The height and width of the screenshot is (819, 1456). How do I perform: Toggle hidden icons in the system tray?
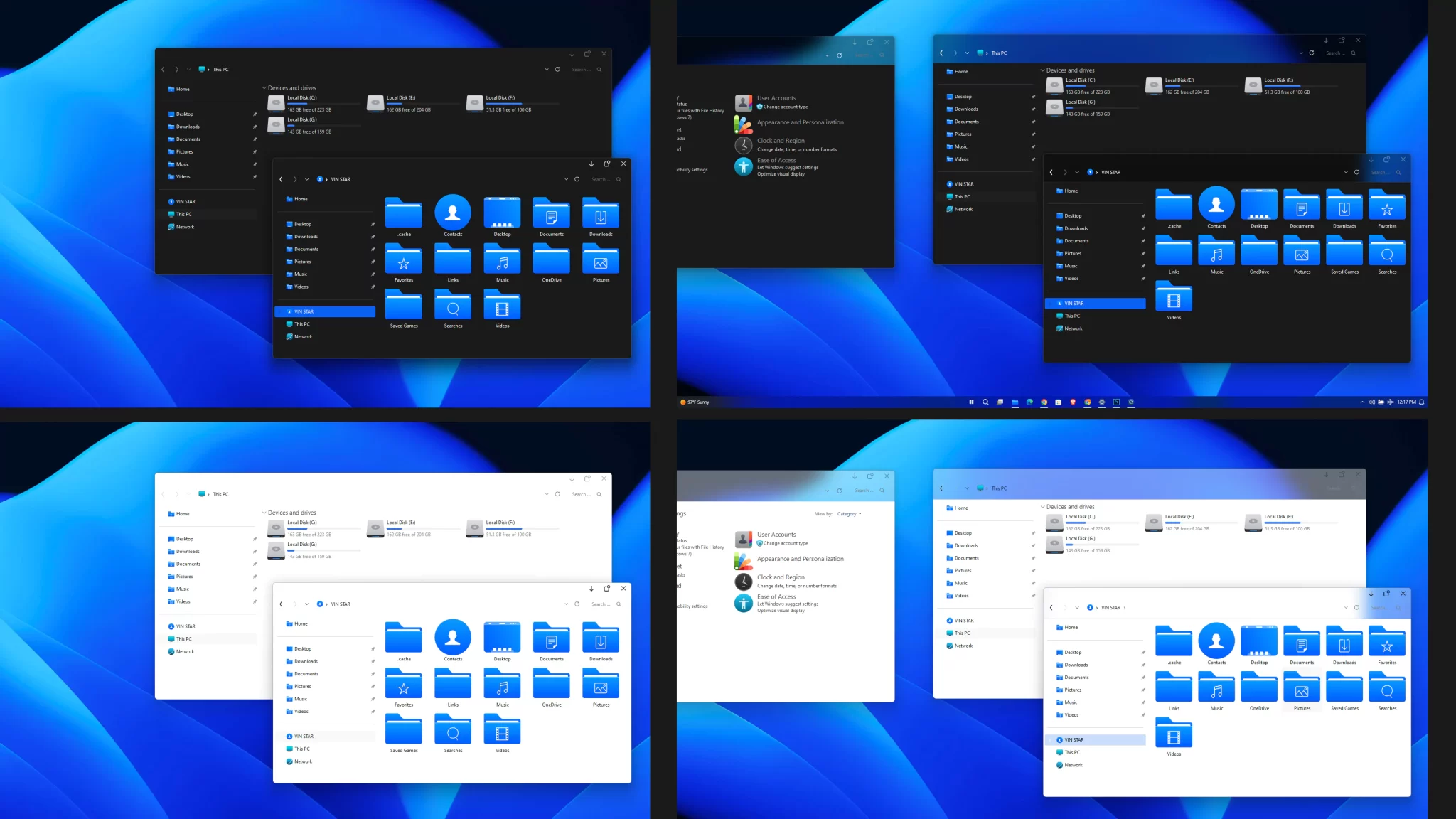[x=1363, y=402]
